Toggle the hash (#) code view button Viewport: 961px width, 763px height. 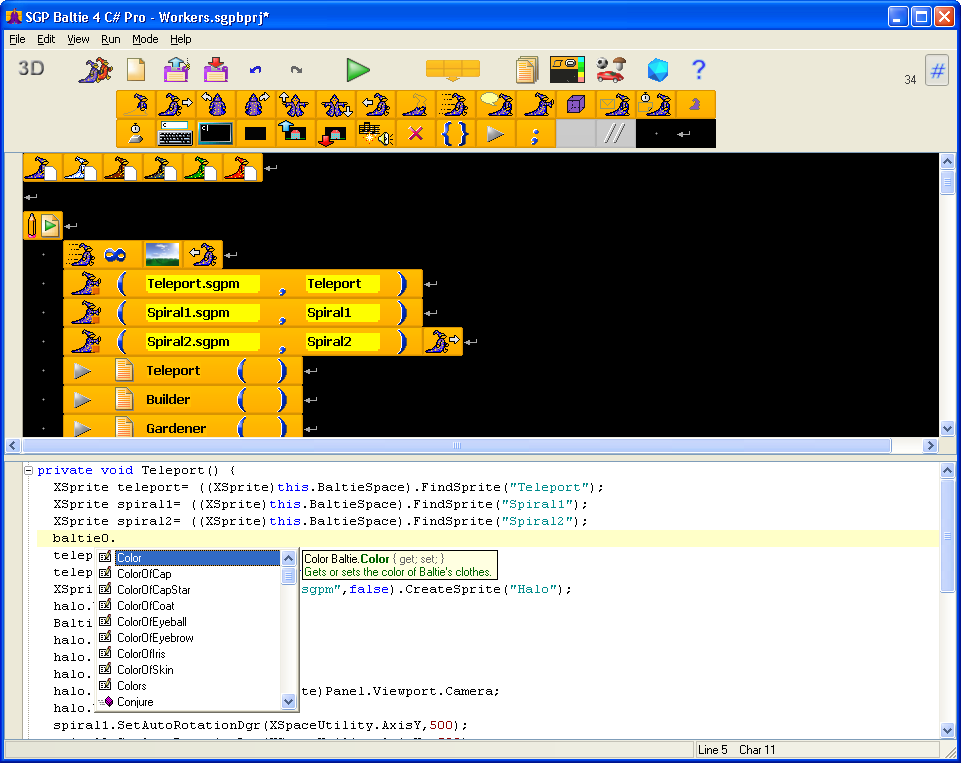coord(937,70)
